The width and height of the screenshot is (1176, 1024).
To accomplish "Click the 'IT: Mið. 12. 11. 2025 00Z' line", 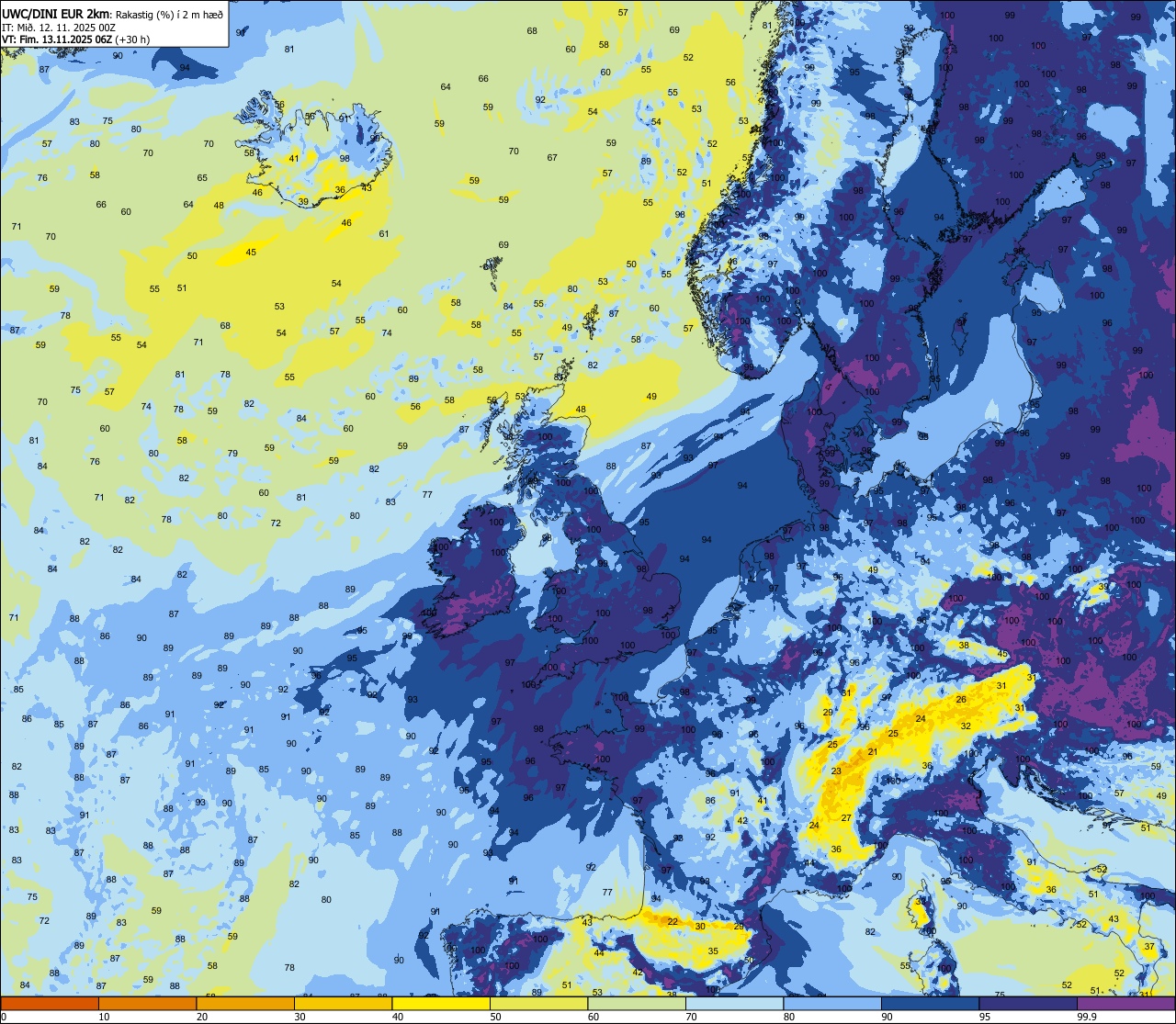I will click(x=59, y=28).
